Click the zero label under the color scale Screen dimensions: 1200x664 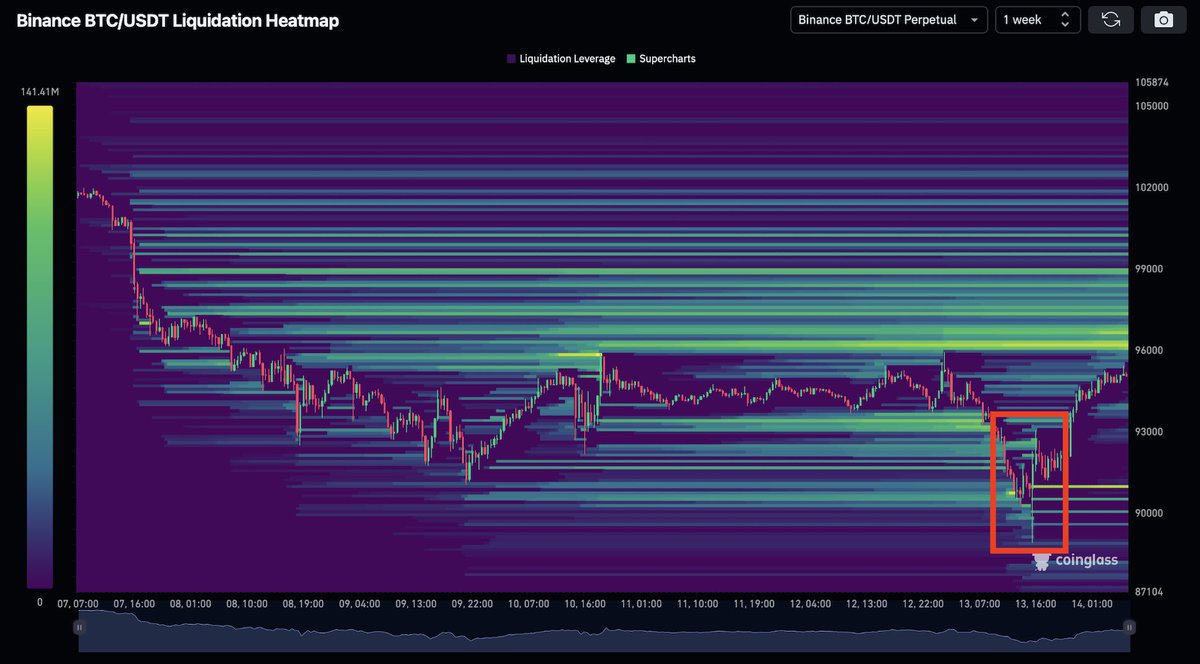click(39, 602)
